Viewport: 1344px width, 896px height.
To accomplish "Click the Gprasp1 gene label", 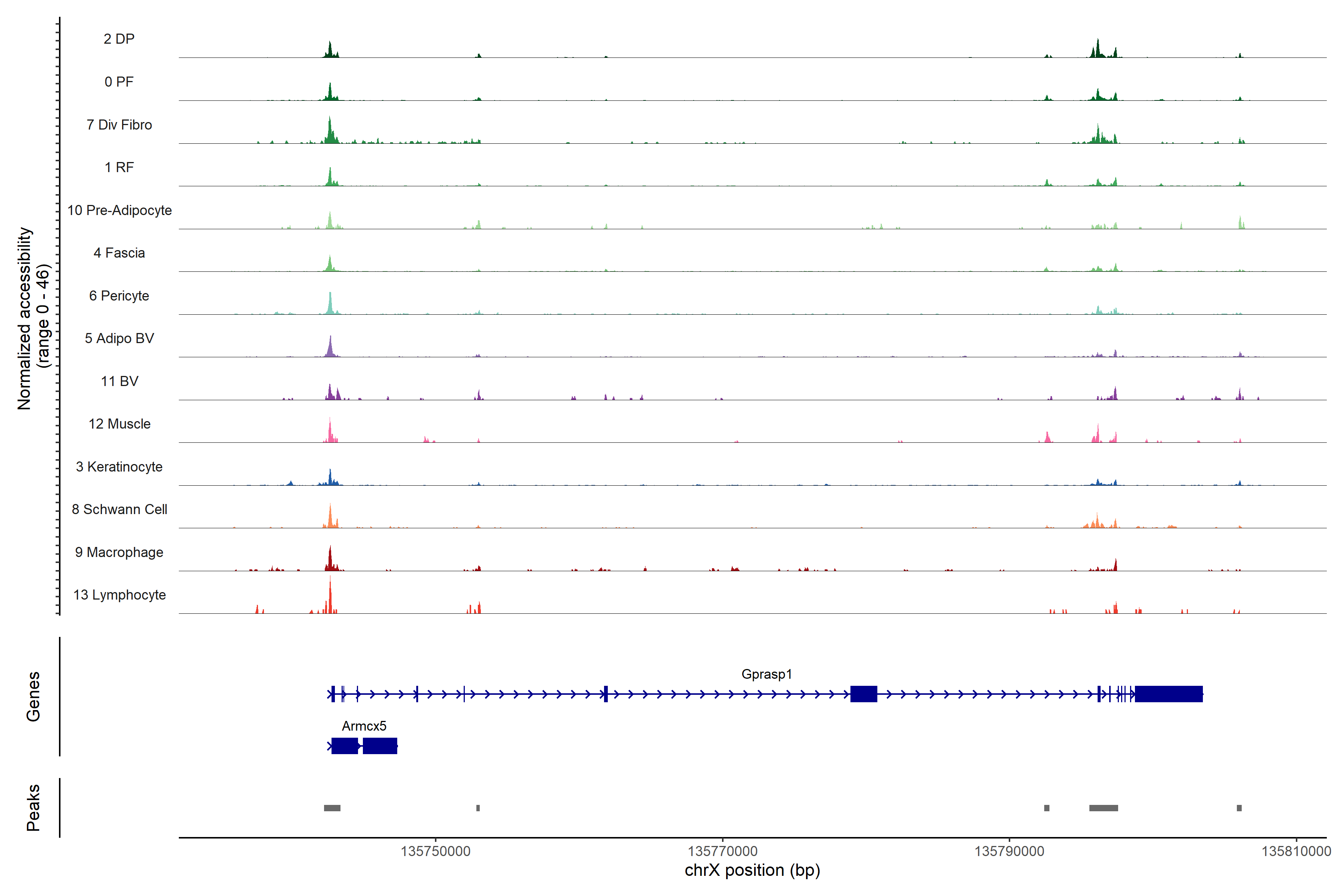I will click(766, 674).
